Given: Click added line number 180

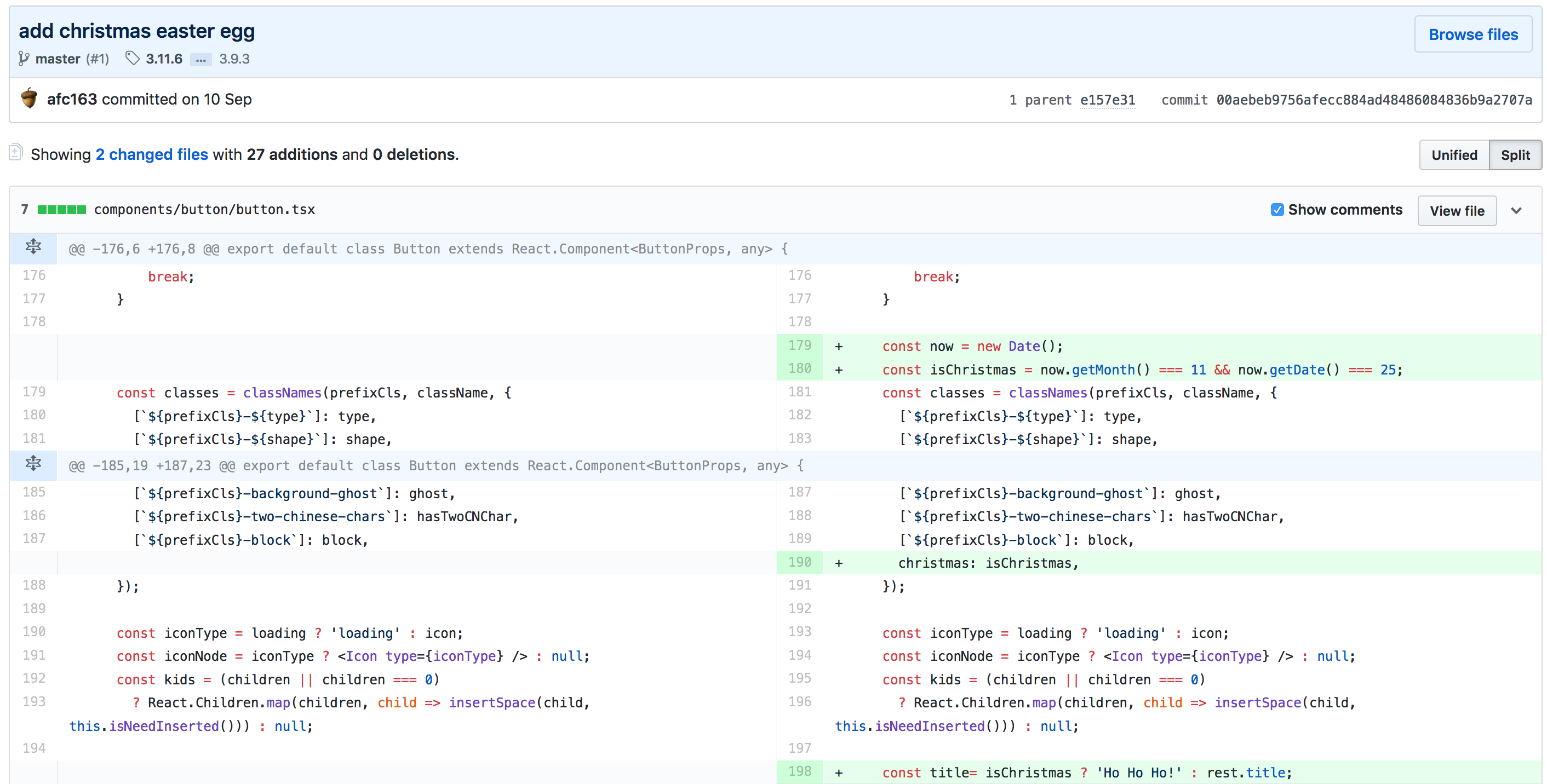Looking at the screenshot, I should [799, 368].
